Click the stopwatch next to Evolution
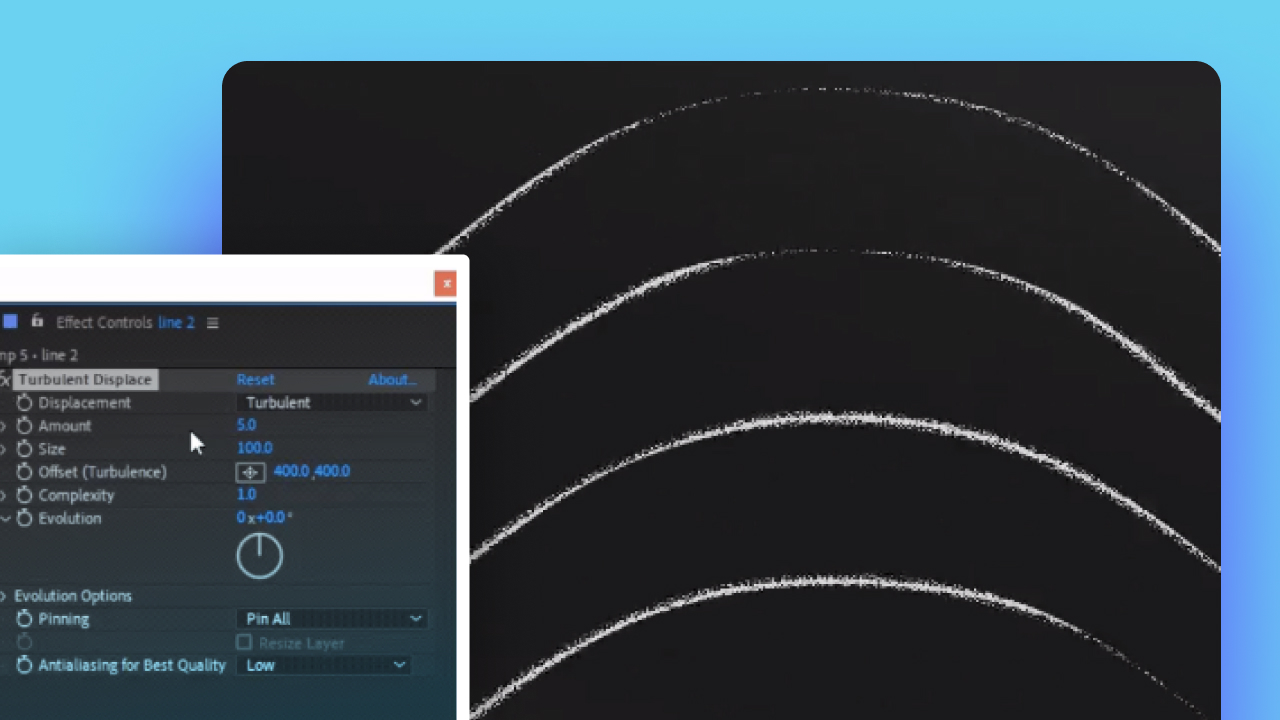This screenshot has height=720, width=1280. pos(23,518)
